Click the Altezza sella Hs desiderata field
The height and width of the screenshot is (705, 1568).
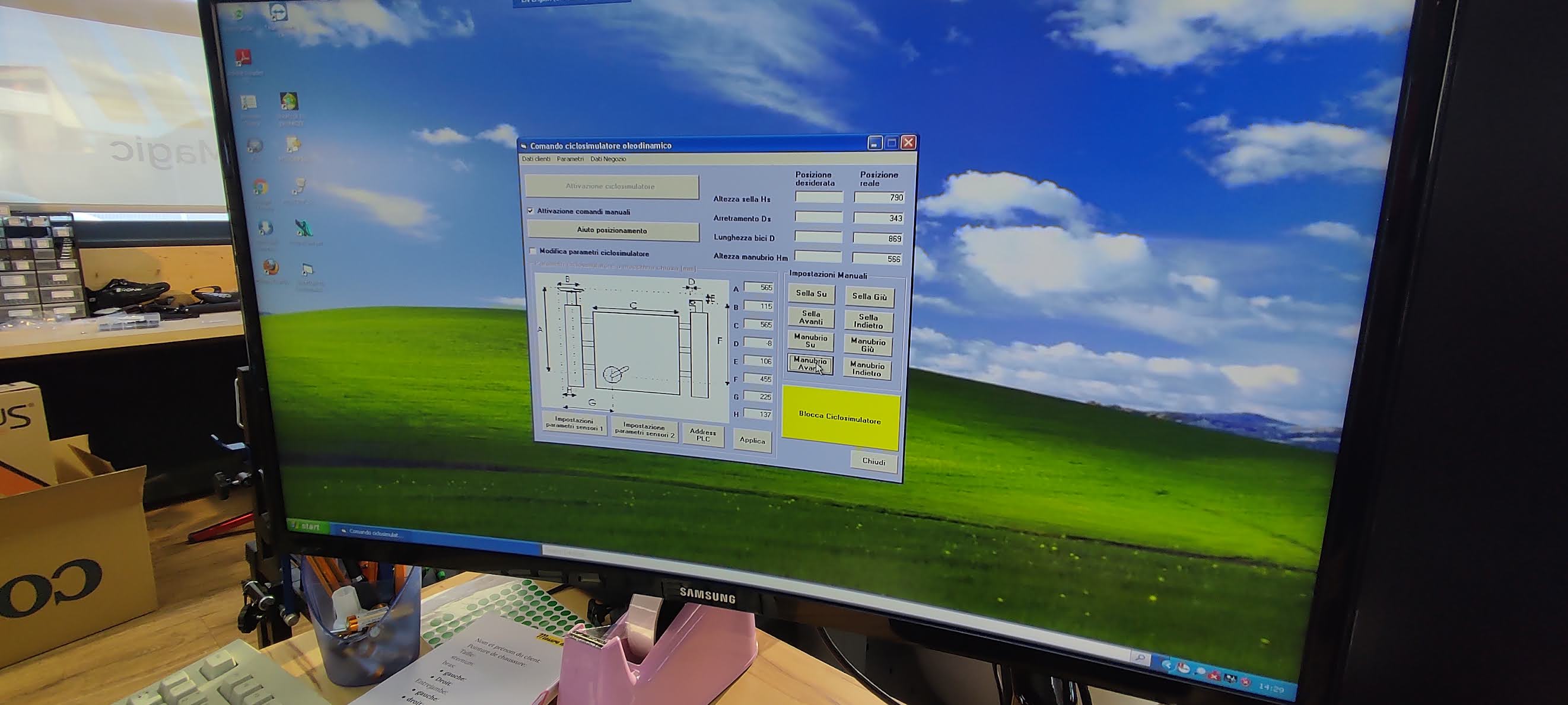click(x=819, y=197)
